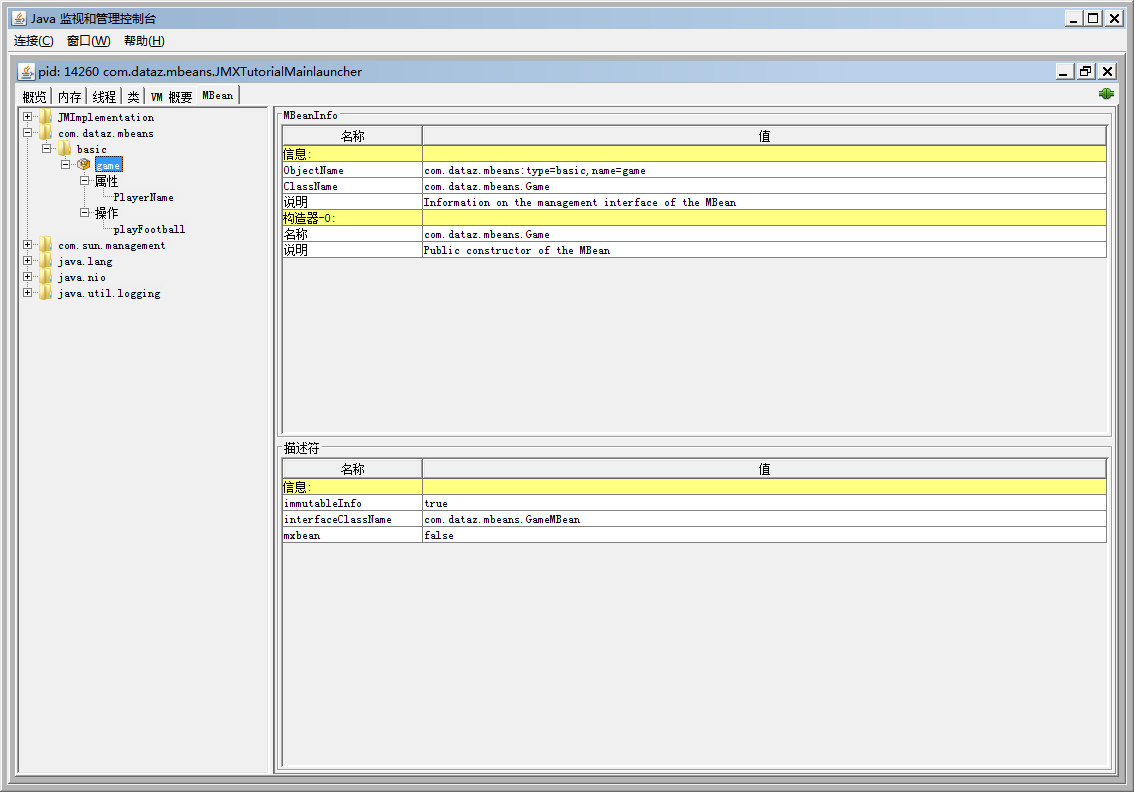Expand the JMImplementation tree node
Image resolution: width=1134 pixels, height=792 pixels.
25,117
